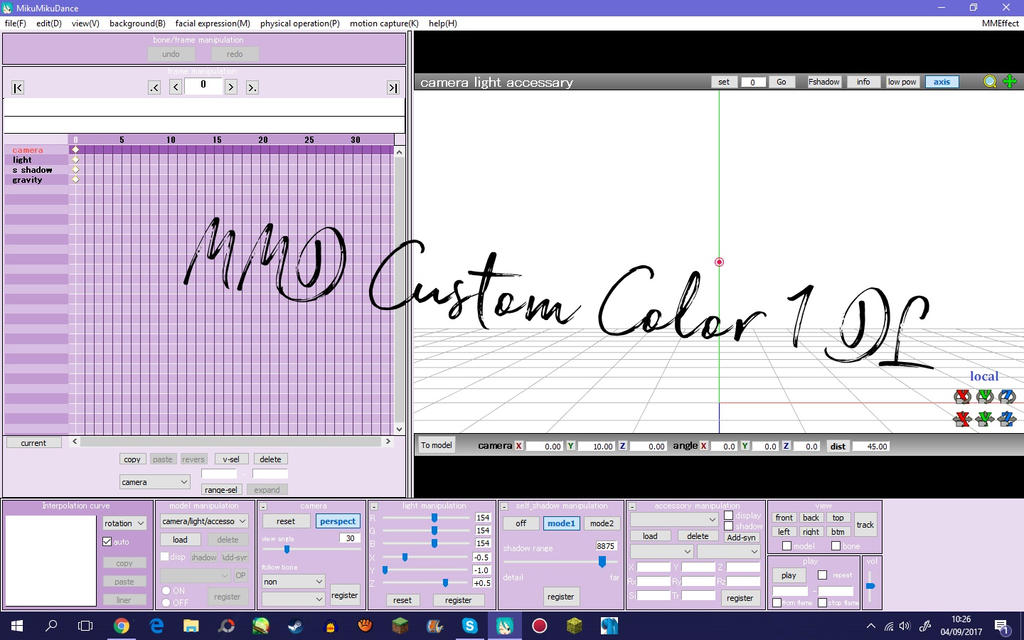
Task: Toggle the auto interpolation checkbox
Action: (107, 541)
